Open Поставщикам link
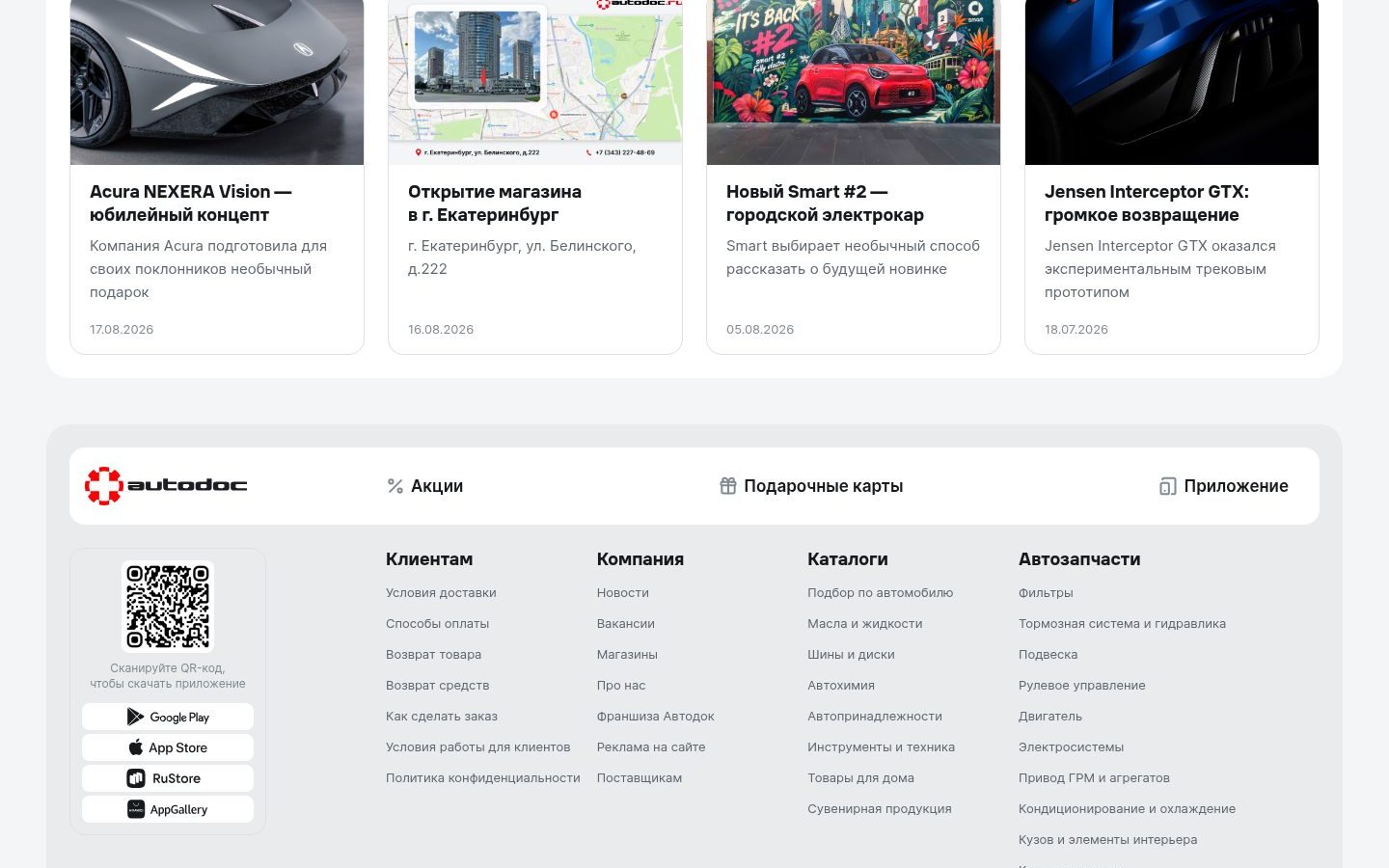 (x=640, y=778)
